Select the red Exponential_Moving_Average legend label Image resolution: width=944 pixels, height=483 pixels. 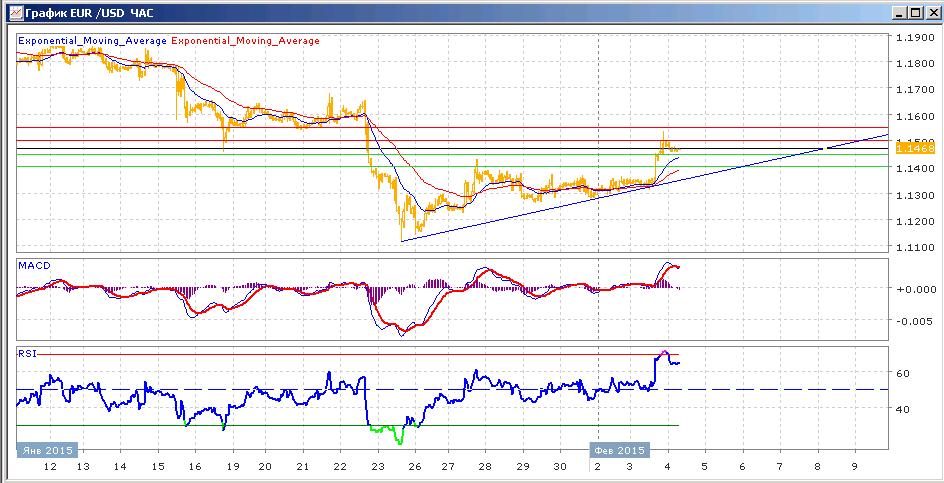[x=246, y=41]
